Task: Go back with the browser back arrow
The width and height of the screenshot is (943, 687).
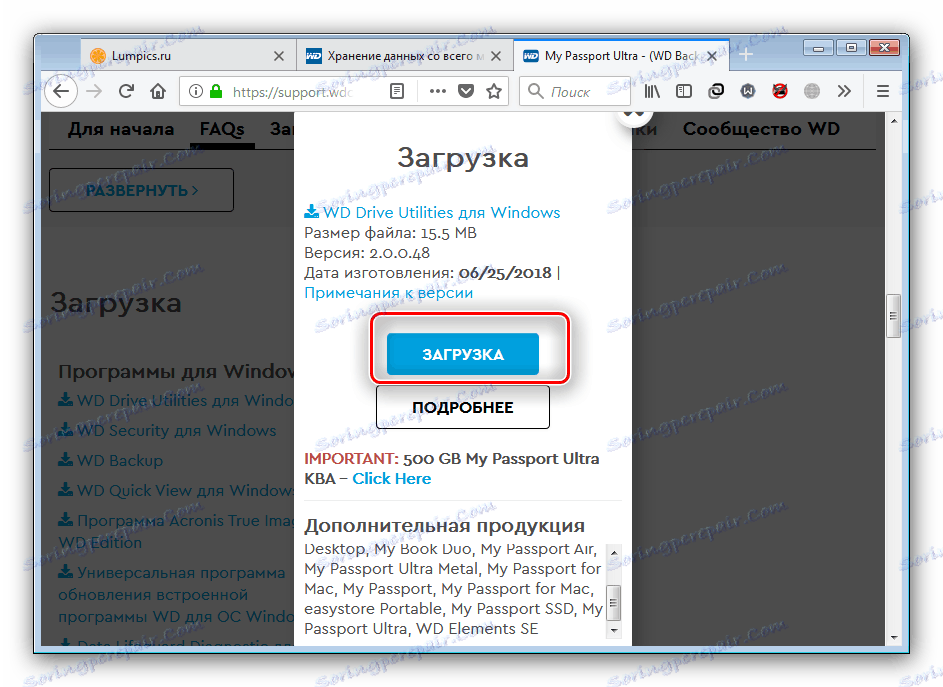Action: coord(61,91)
